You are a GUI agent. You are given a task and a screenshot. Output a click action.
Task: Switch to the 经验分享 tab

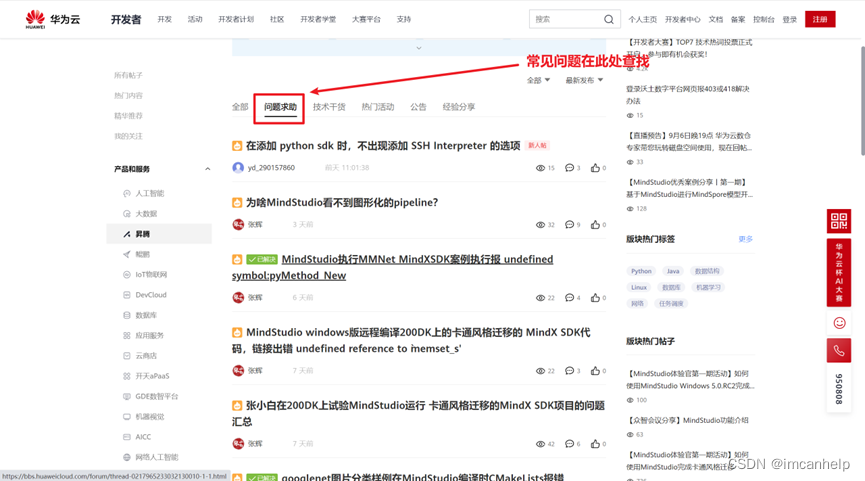[458, 107]
